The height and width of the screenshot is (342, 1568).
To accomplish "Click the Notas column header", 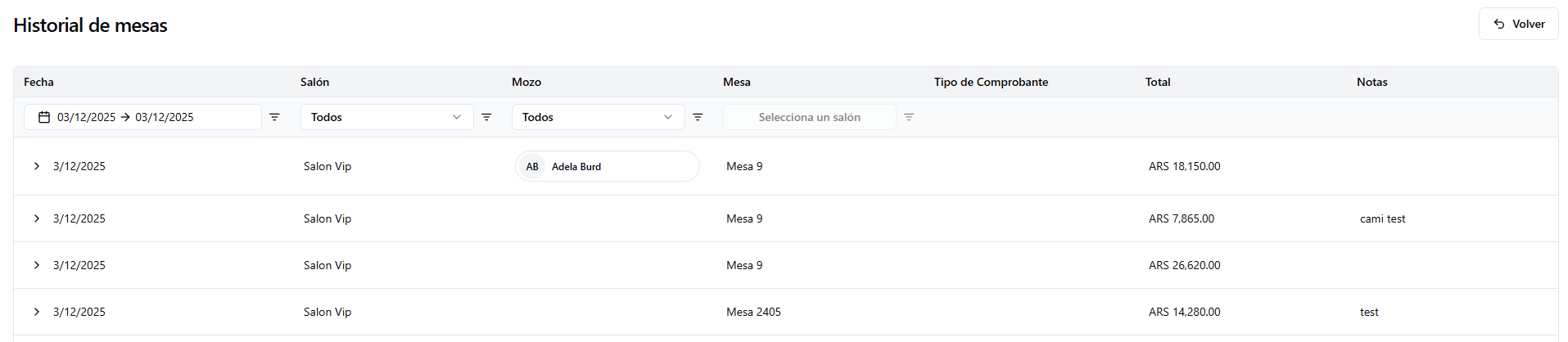I will pyautogui.click(x=1371, y=82).
